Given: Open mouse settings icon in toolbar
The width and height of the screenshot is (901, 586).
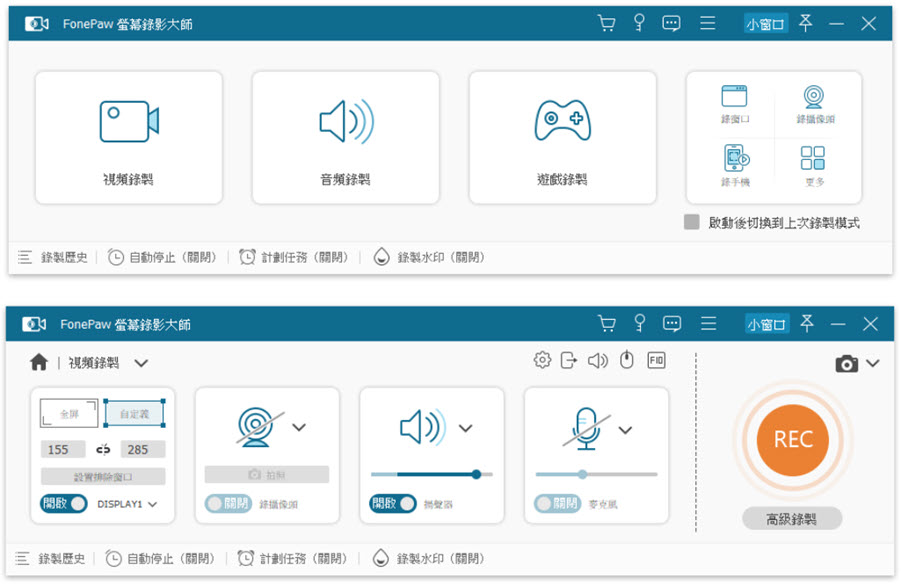Looking at the screenshot, I should (626, 360).
